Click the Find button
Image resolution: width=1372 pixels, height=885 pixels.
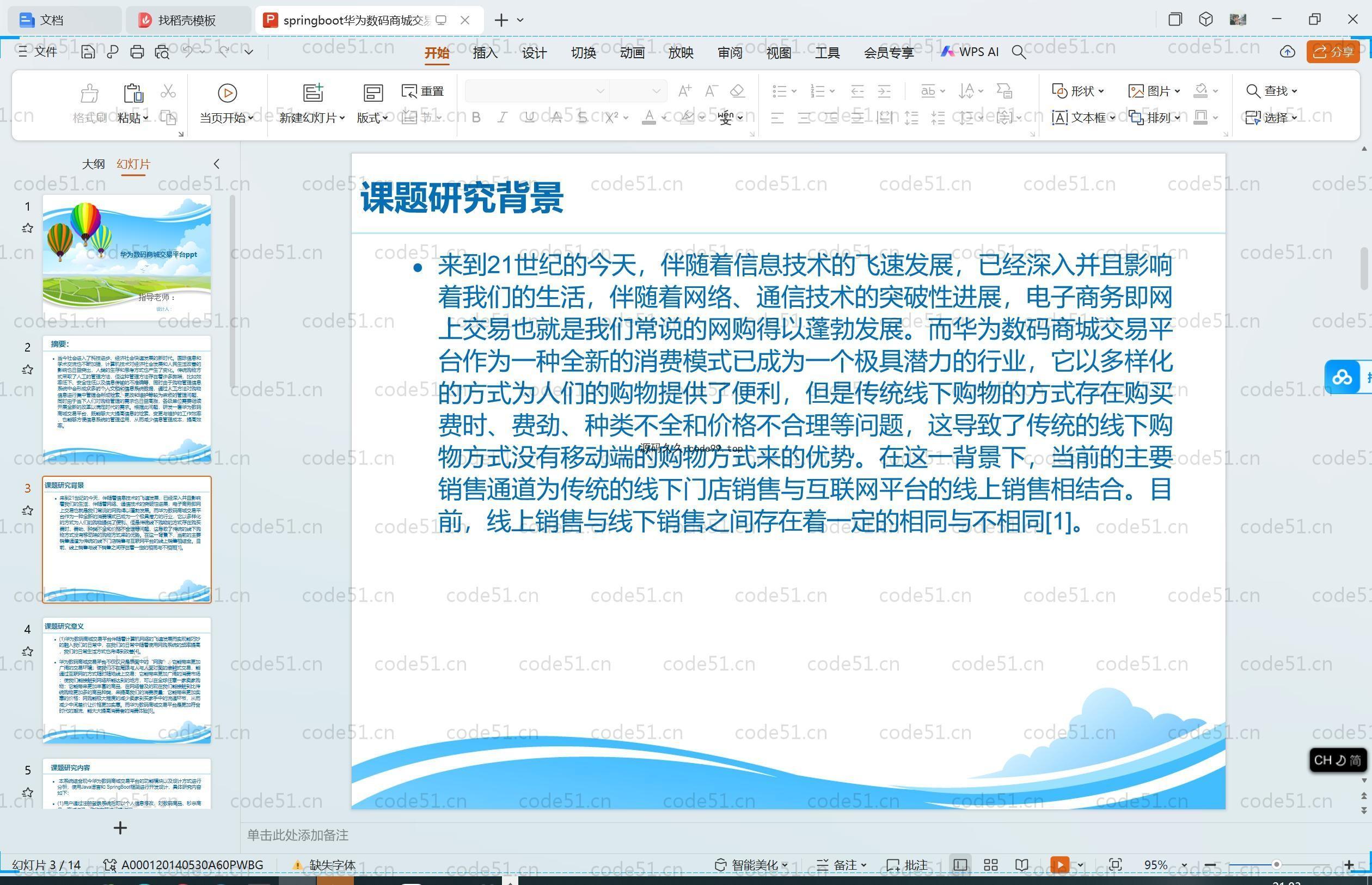tap(1271, 91)
